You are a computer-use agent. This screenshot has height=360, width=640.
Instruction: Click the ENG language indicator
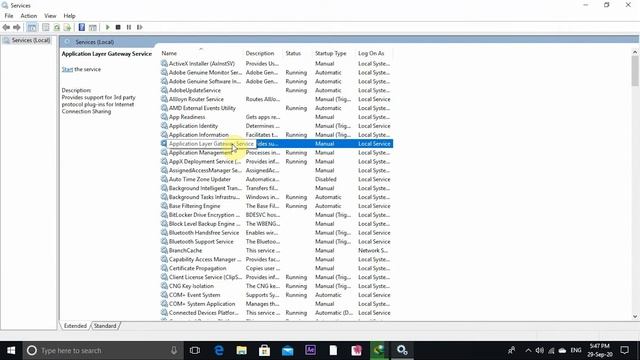pos(576,351)
